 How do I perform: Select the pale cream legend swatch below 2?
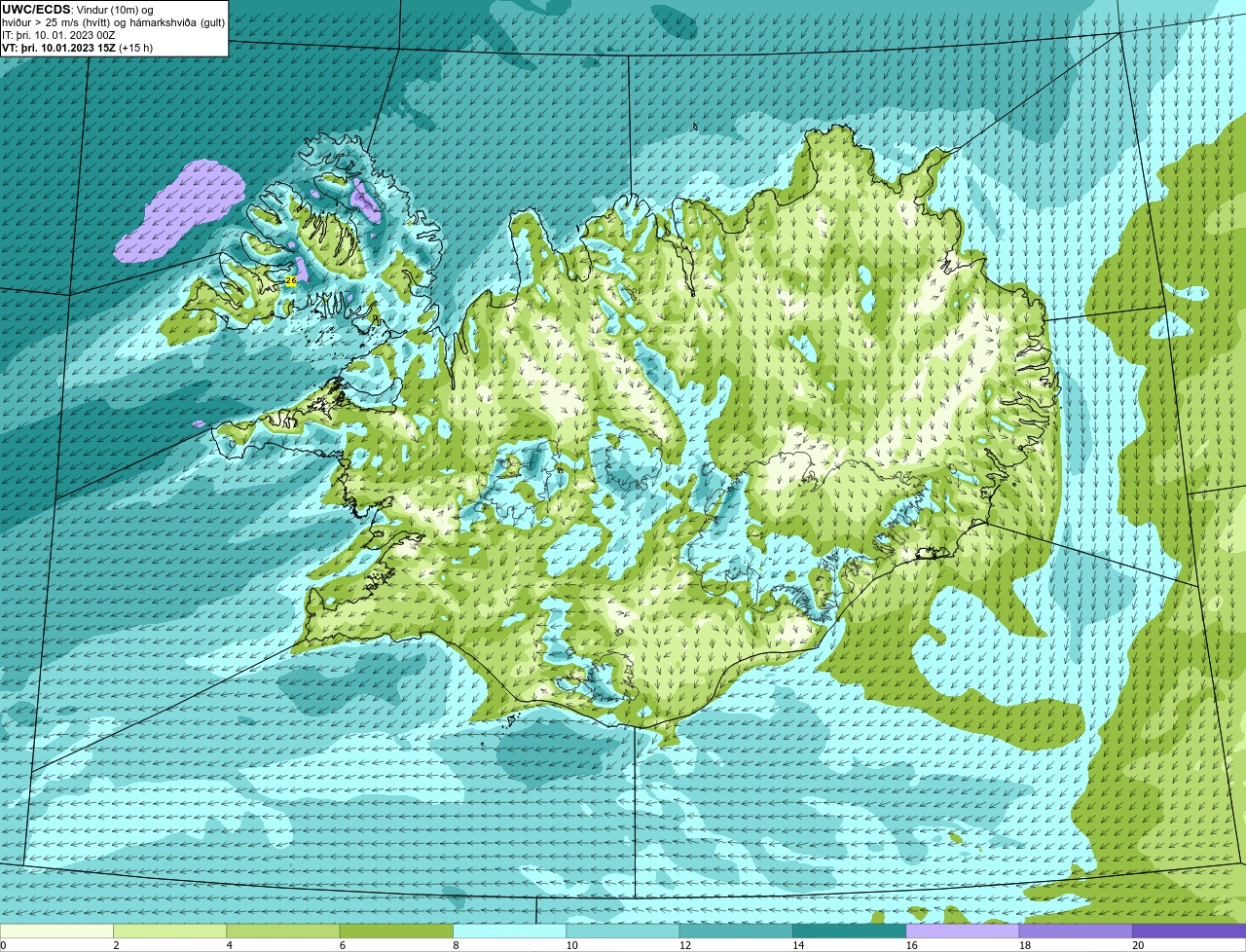(x=56, y=931)
